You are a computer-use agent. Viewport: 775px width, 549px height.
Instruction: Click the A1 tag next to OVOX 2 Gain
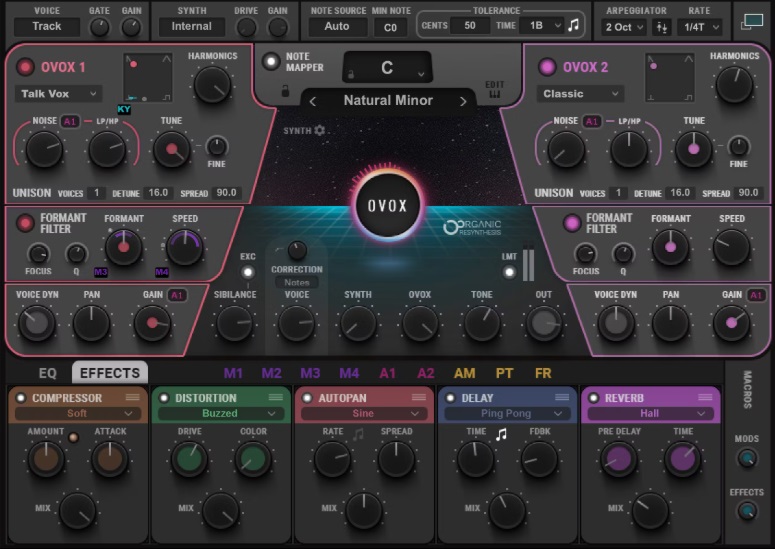click(756, 295)
